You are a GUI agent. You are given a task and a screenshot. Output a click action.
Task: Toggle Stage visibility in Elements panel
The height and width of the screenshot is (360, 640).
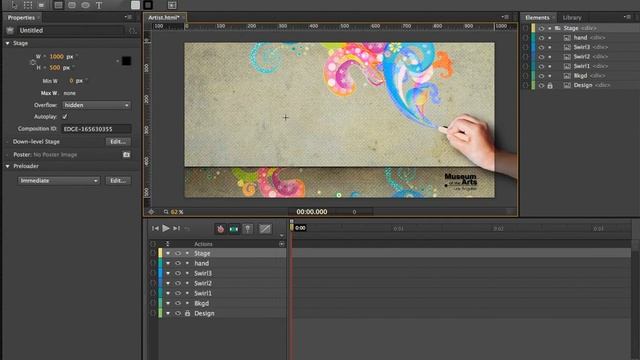tap(541, 28)
